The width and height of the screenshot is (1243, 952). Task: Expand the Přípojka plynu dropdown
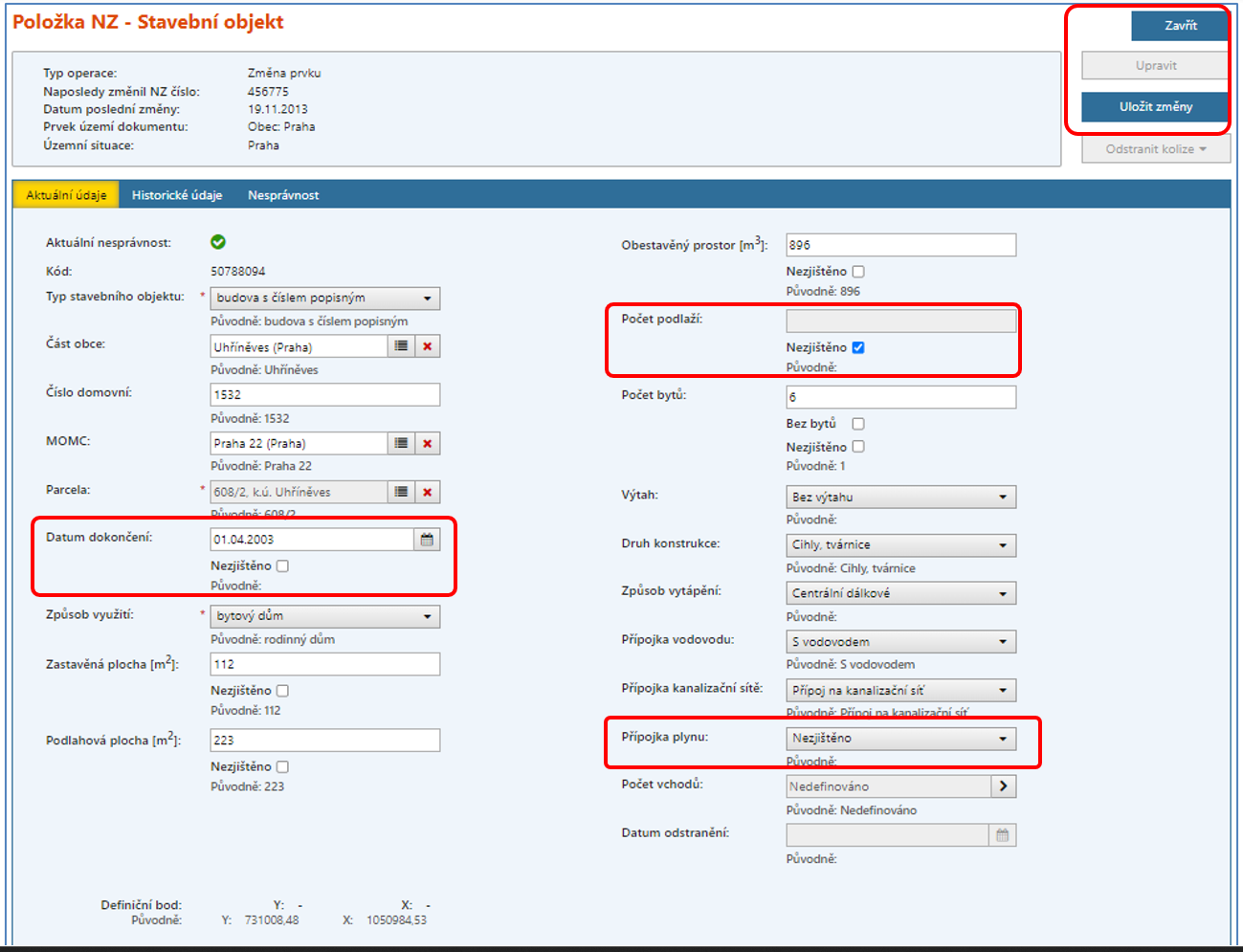tap(900, 739)
